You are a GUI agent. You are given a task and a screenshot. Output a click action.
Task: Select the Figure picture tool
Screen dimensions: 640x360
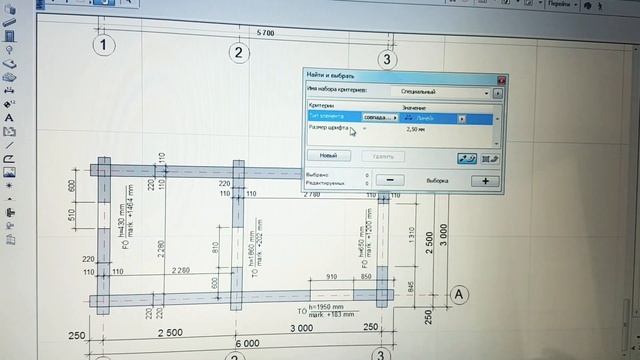[9, 172]
